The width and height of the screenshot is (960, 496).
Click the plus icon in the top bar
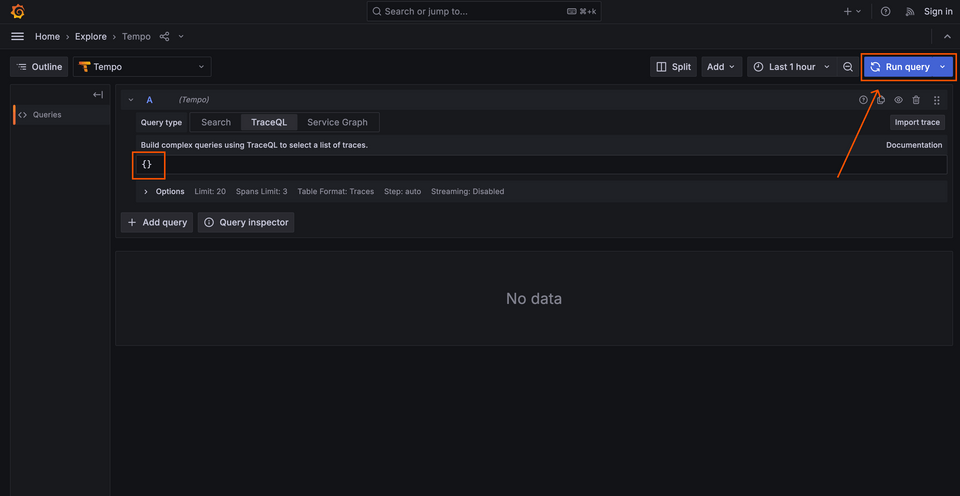click(x=847, y=12)
